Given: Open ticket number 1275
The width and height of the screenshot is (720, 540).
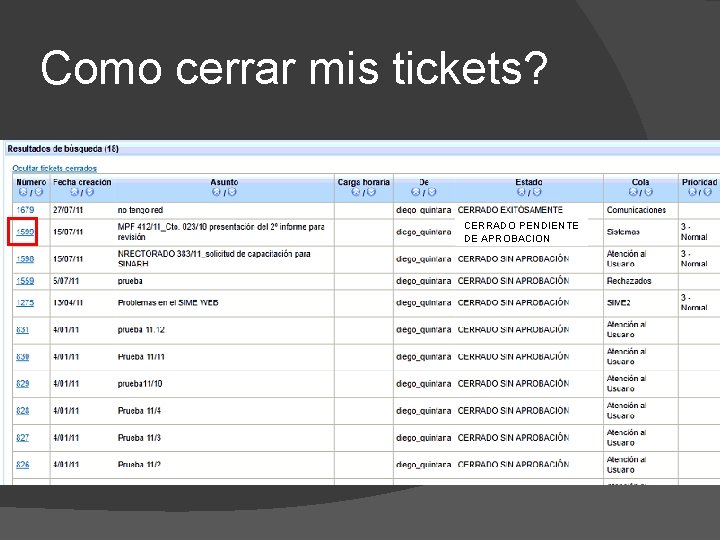Looking at the screenshot, I should 25,303.
